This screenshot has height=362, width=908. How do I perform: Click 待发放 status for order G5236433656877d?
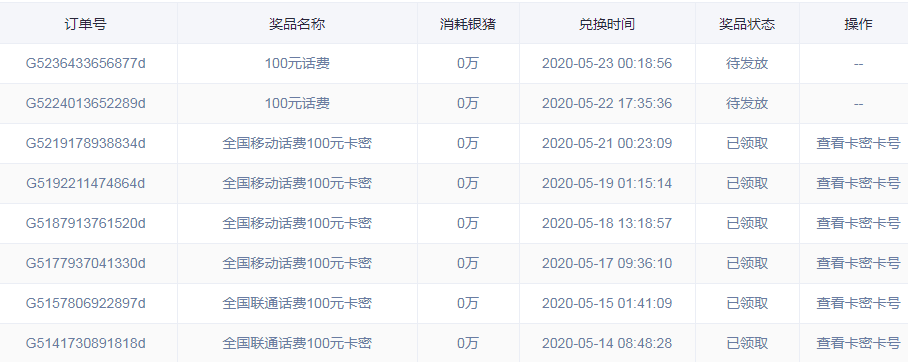click(747, 63)
